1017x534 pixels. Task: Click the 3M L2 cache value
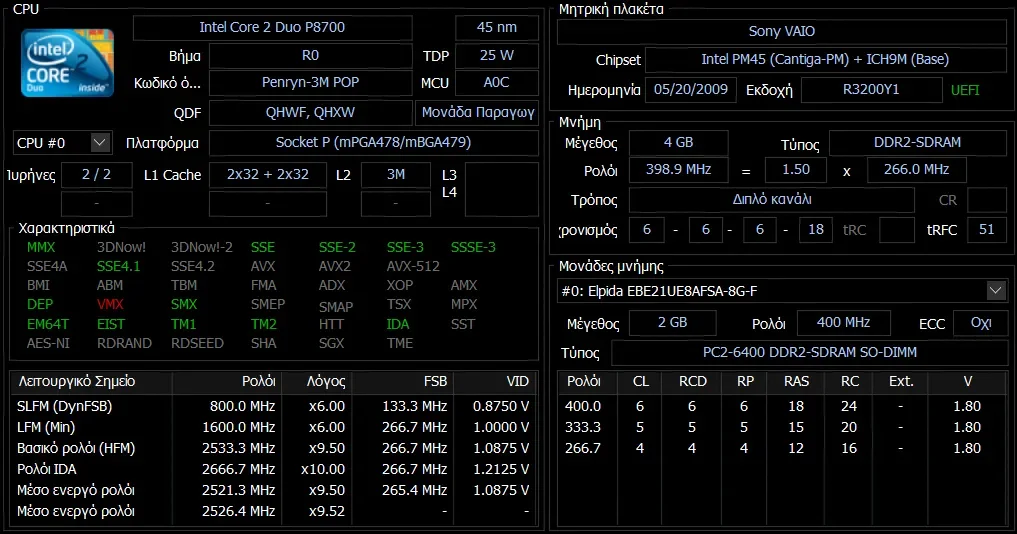(396, 175)
